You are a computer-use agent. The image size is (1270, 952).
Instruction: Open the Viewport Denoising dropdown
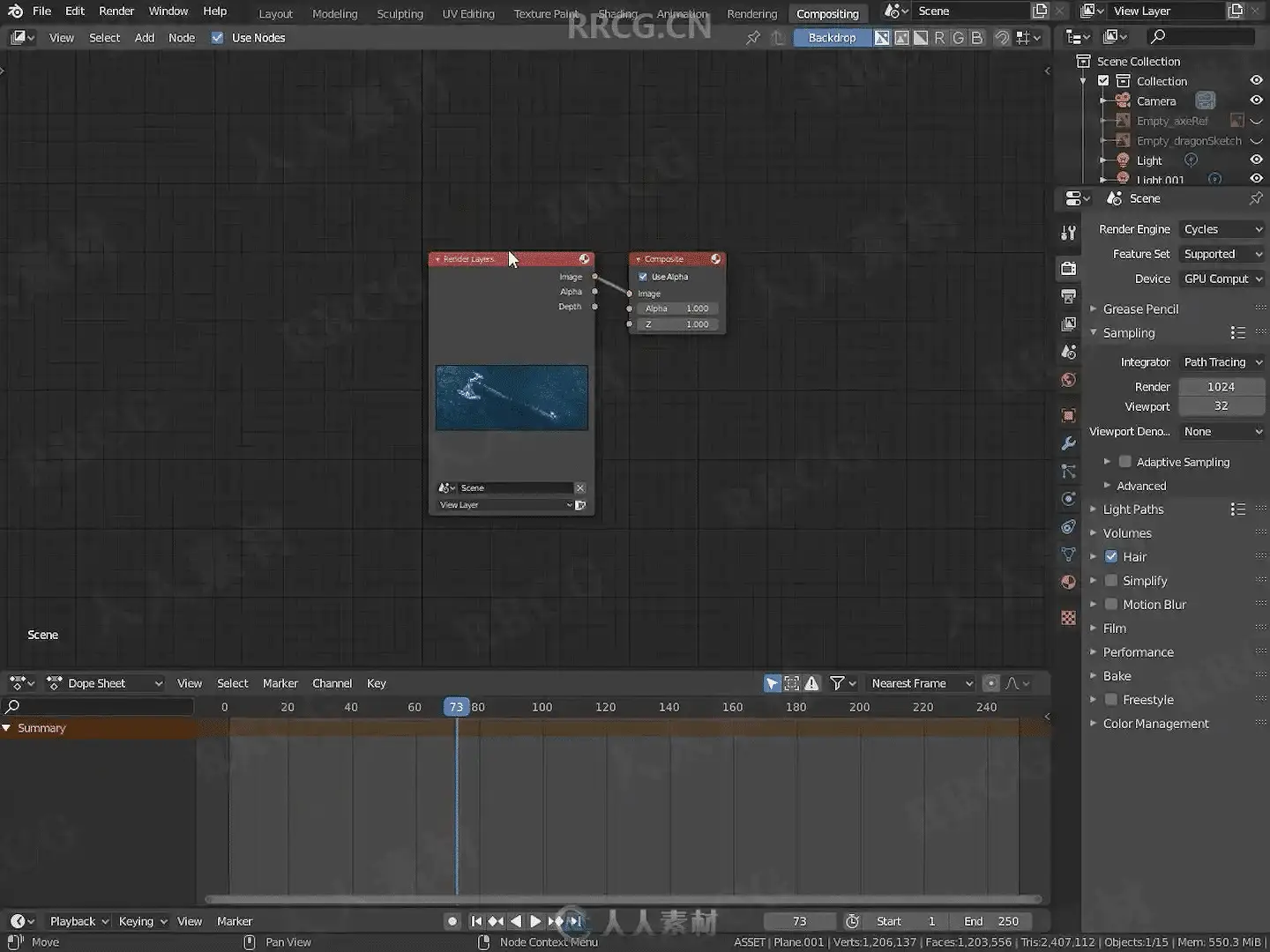1222,432
